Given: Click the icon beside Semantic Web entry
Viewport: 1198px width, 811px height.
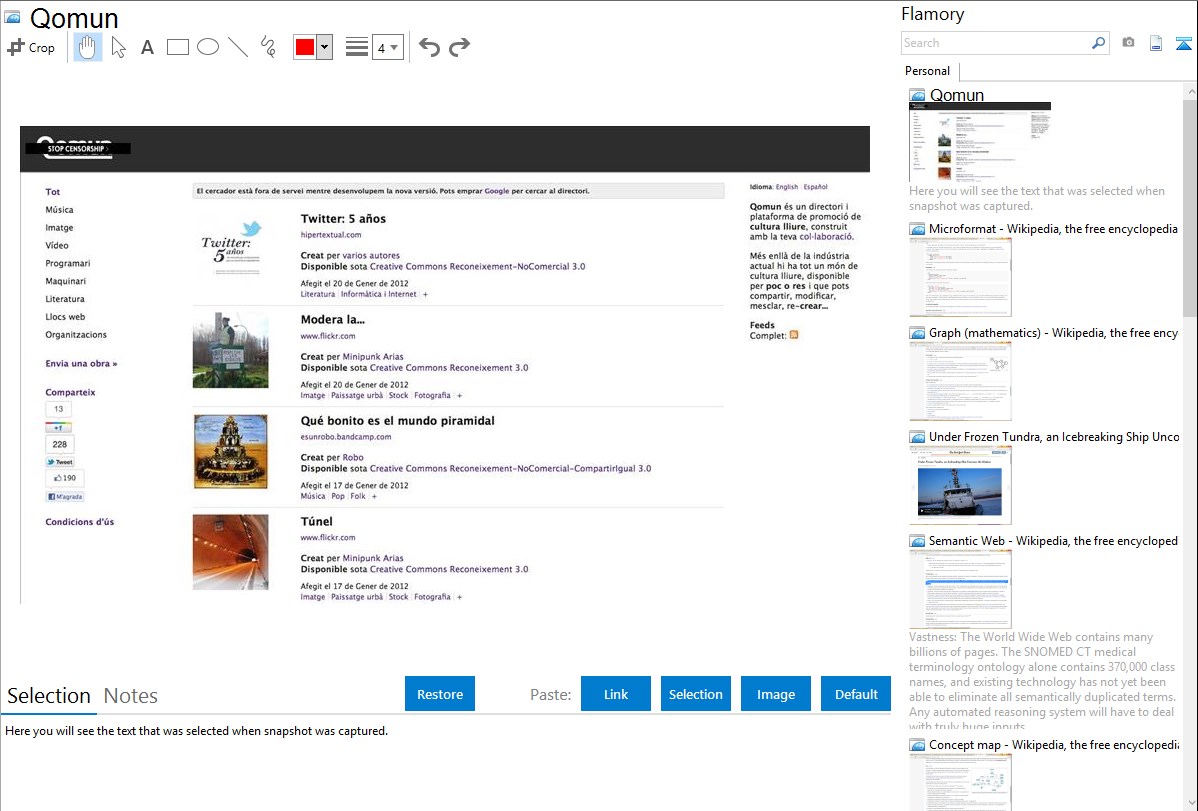Looking at the screenshot, I should pyautogui.click(x=917, y=541).
